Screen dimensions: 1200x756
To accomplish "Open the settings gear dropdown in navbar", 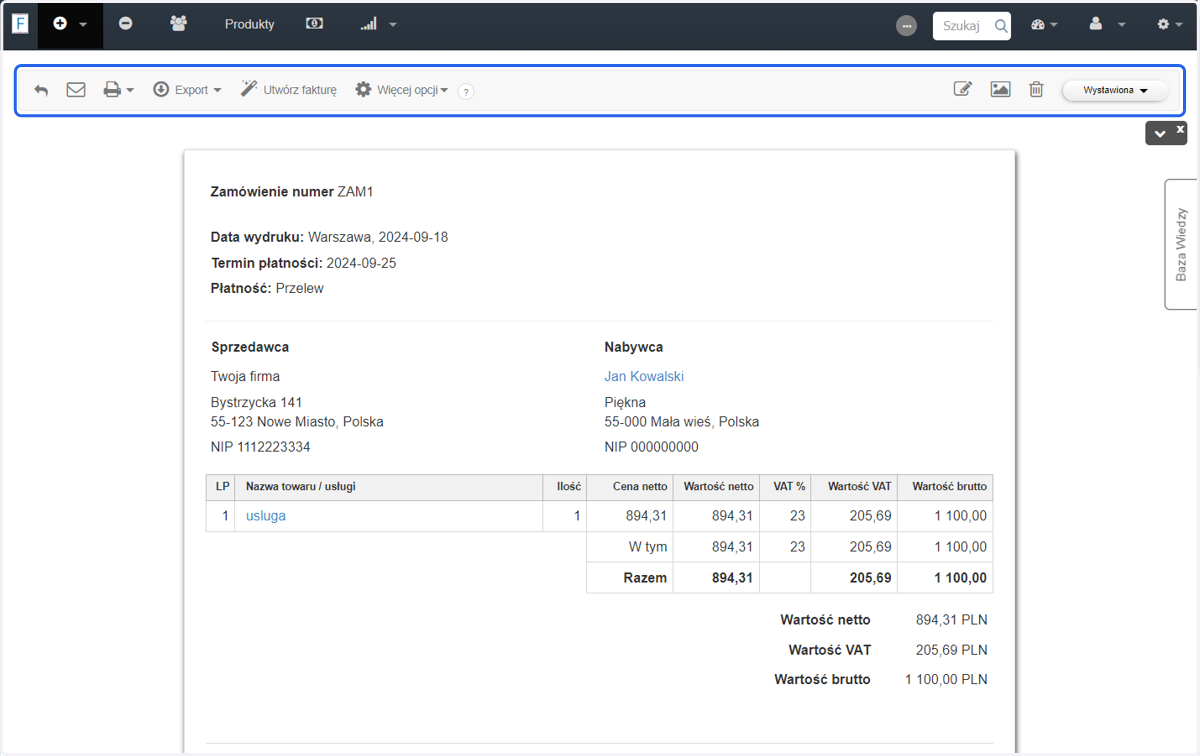I will [x=1169, y=25].
